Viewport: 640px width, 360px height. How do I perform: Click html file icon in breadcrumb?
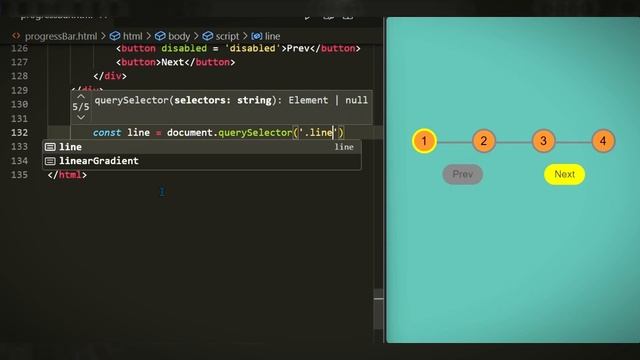click(x=16, y=36)
